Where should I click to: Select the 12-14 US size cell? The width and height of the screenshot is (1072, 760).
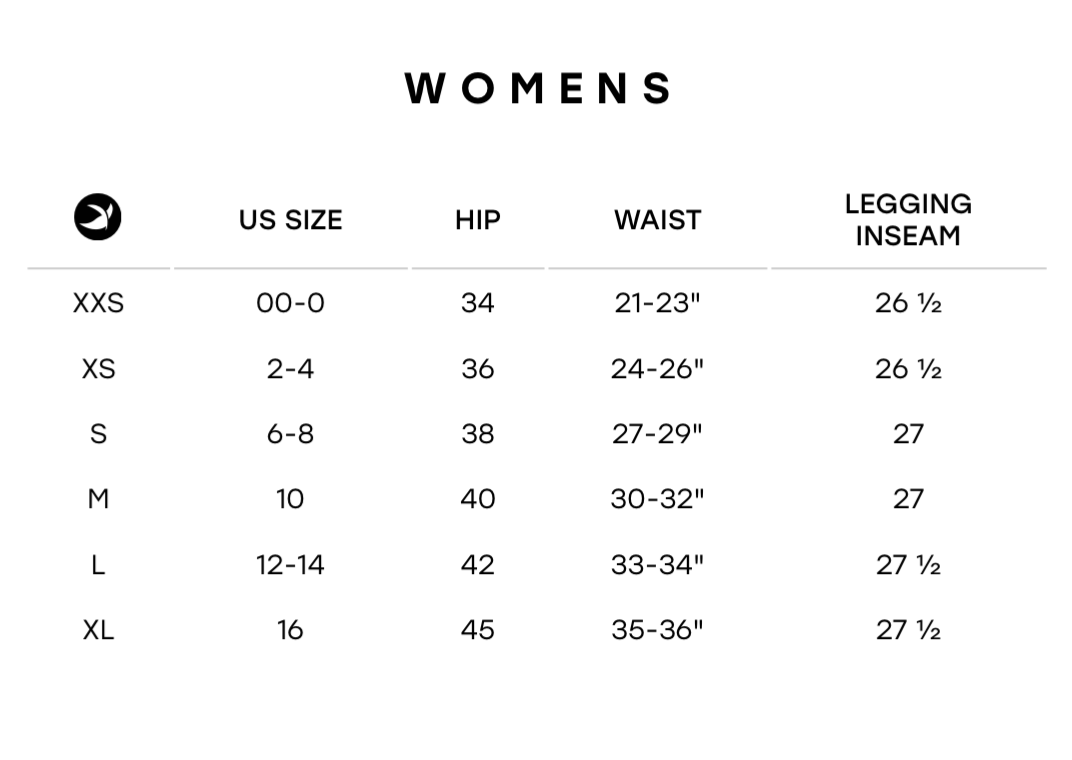[290, 565]
